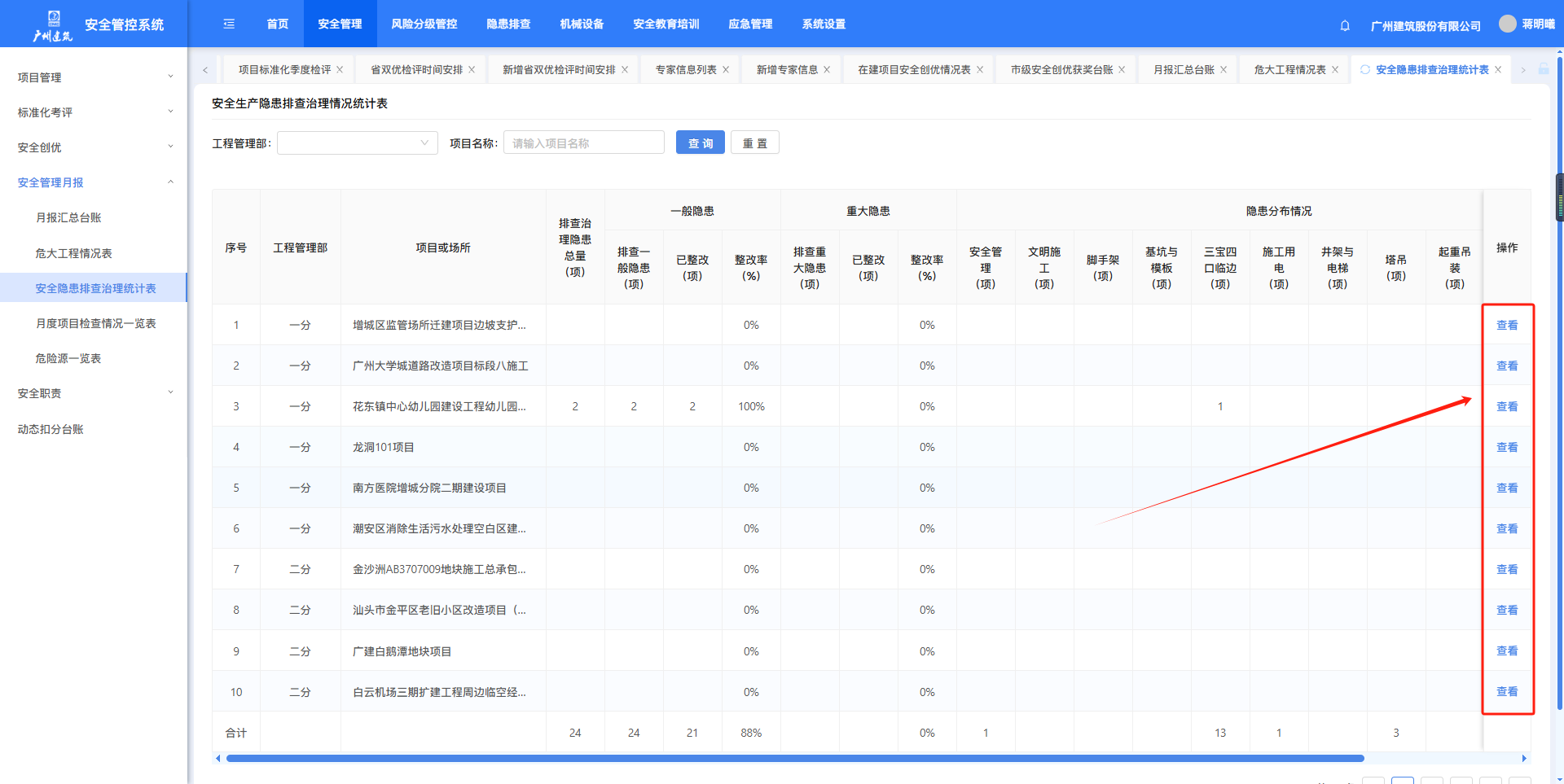This screenshot has width=1564, height=784.
Task: Switch to the 危大工程情况表 tab
Action: point(1289,70)
